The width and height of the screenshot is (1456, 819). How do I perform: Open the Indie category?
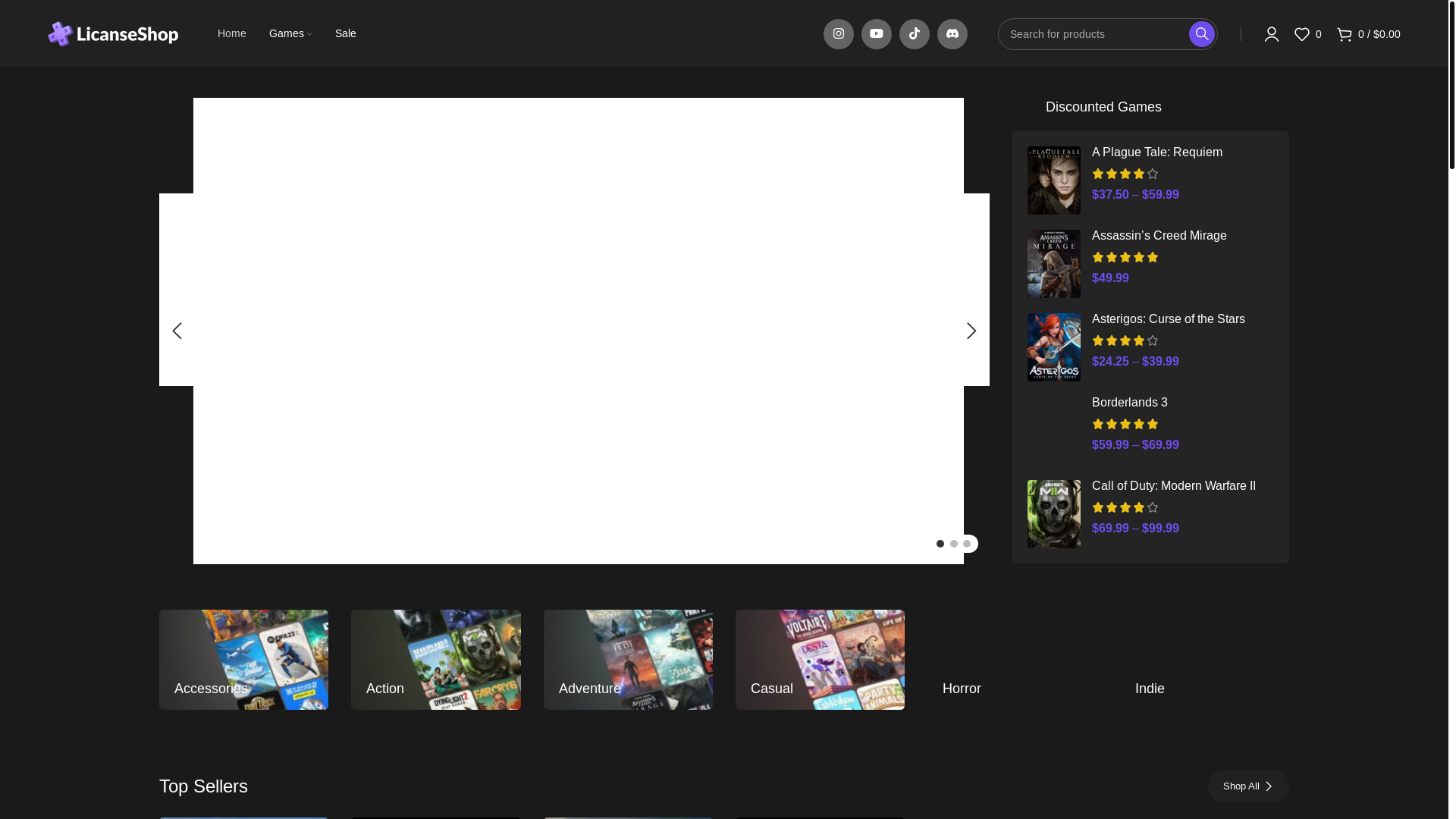pyautogui.click(x=1204, y=660)
